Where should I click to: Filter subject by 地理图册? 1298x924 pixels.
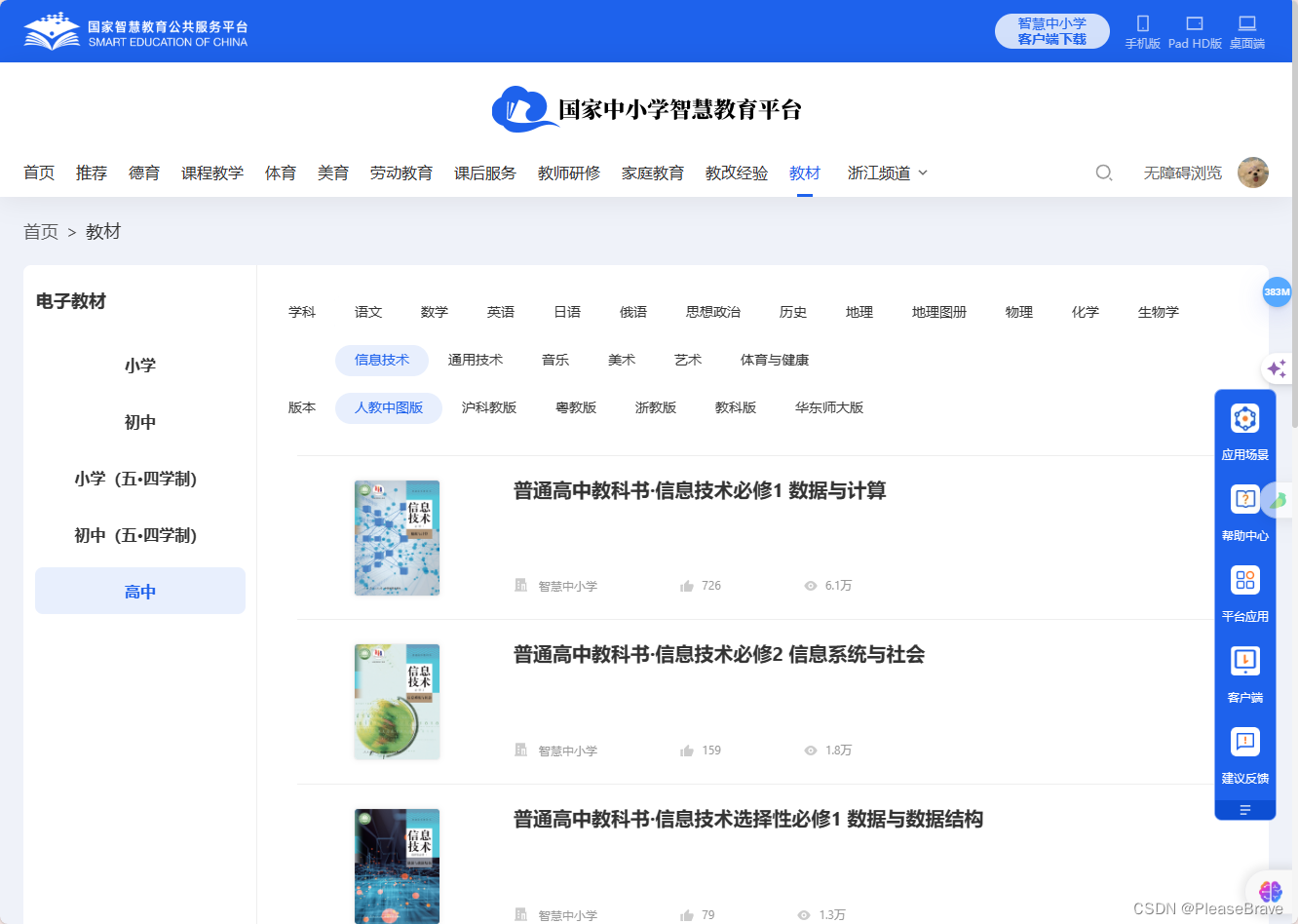pos(939,312)
